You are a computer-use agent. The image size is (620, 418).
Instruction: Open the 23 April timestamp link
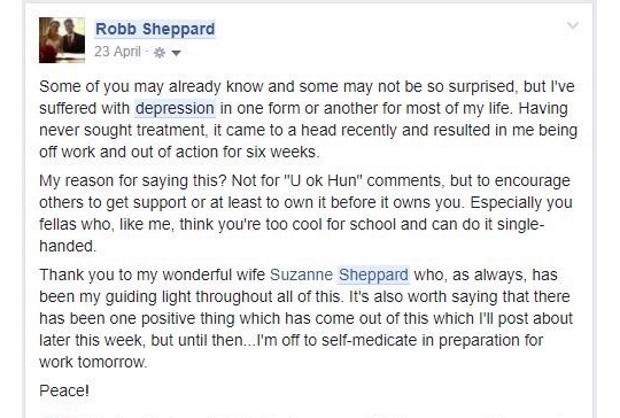[x=117, y=52]
